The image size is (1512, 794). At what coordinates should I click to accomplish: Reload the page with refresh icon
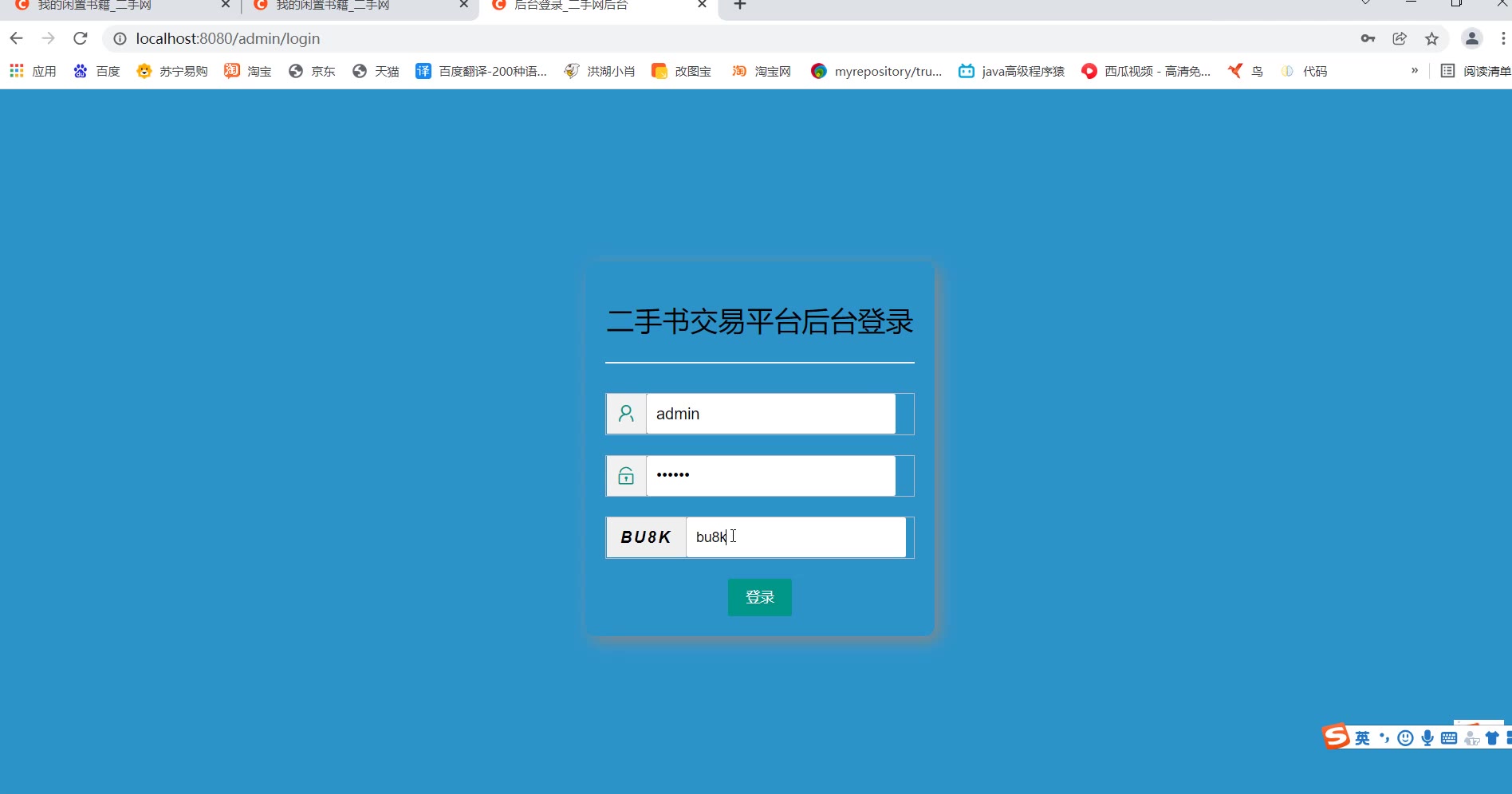point(80,38)
